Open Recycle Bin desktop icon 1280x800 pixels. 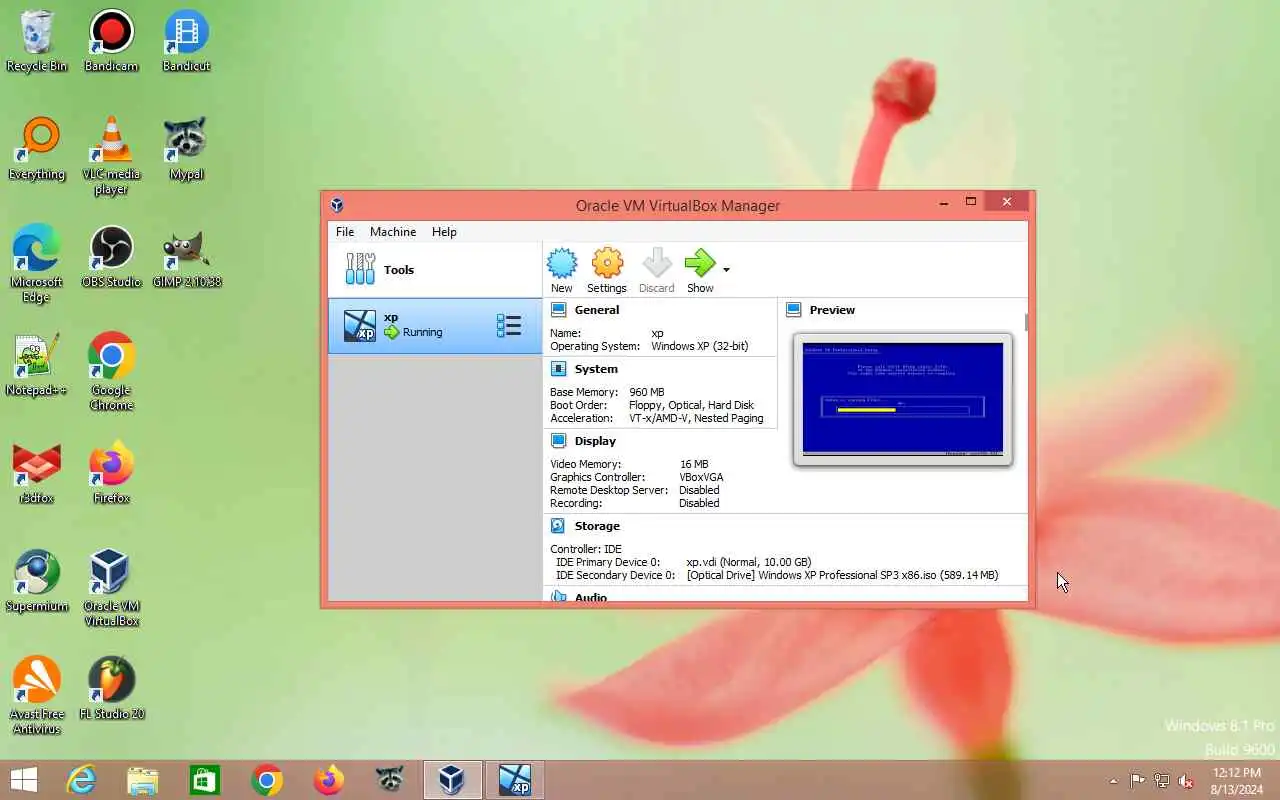[37, 42]
